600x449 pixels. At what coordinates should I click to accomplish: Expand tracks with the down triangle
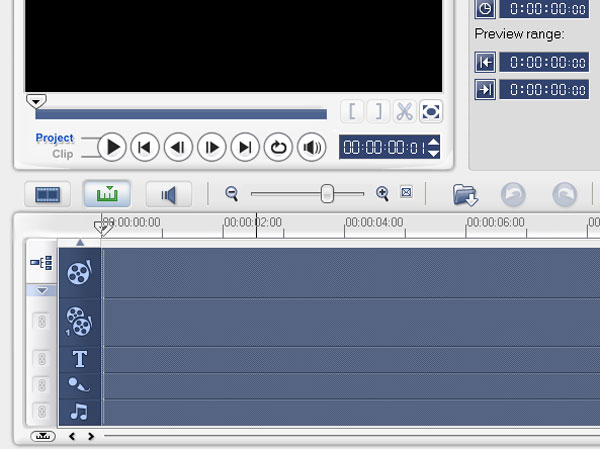[42, 291]
